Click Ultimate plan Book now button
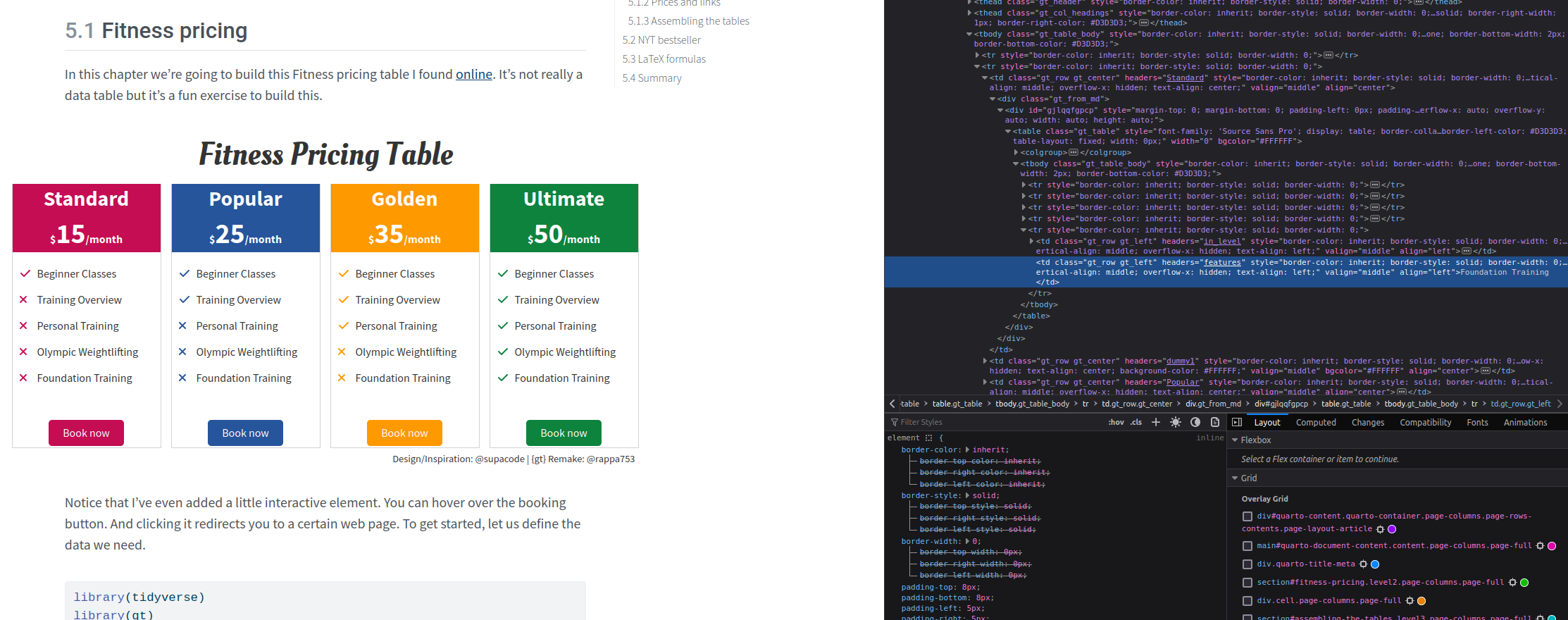This screenshot has height=620, width=1568. pyautogui.click(x=564, y=433)
